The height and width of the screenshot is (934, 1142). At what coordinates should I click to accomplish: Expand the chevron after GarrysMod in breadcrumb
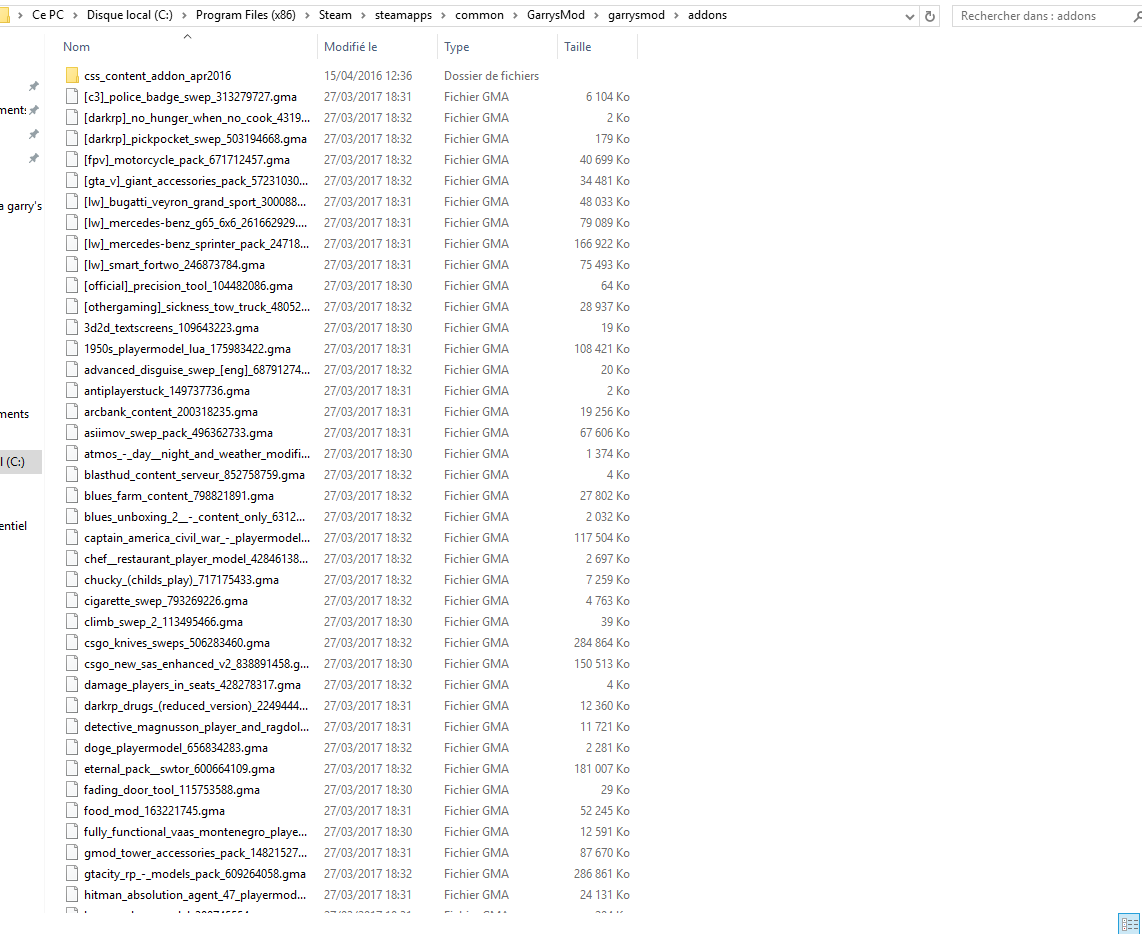(x=596, y=15)
